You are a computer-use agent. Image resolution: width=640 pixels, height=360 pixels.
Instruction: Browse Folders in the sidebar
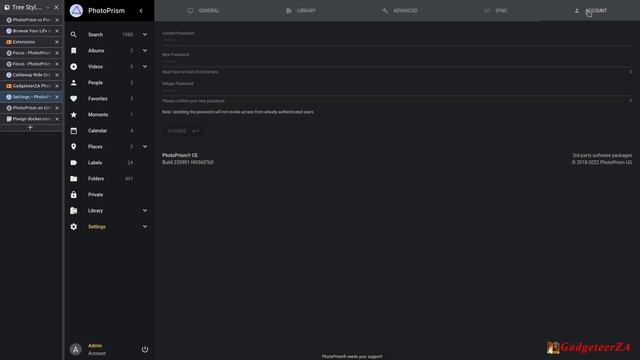pyautogui.click(x=96, y=178)
